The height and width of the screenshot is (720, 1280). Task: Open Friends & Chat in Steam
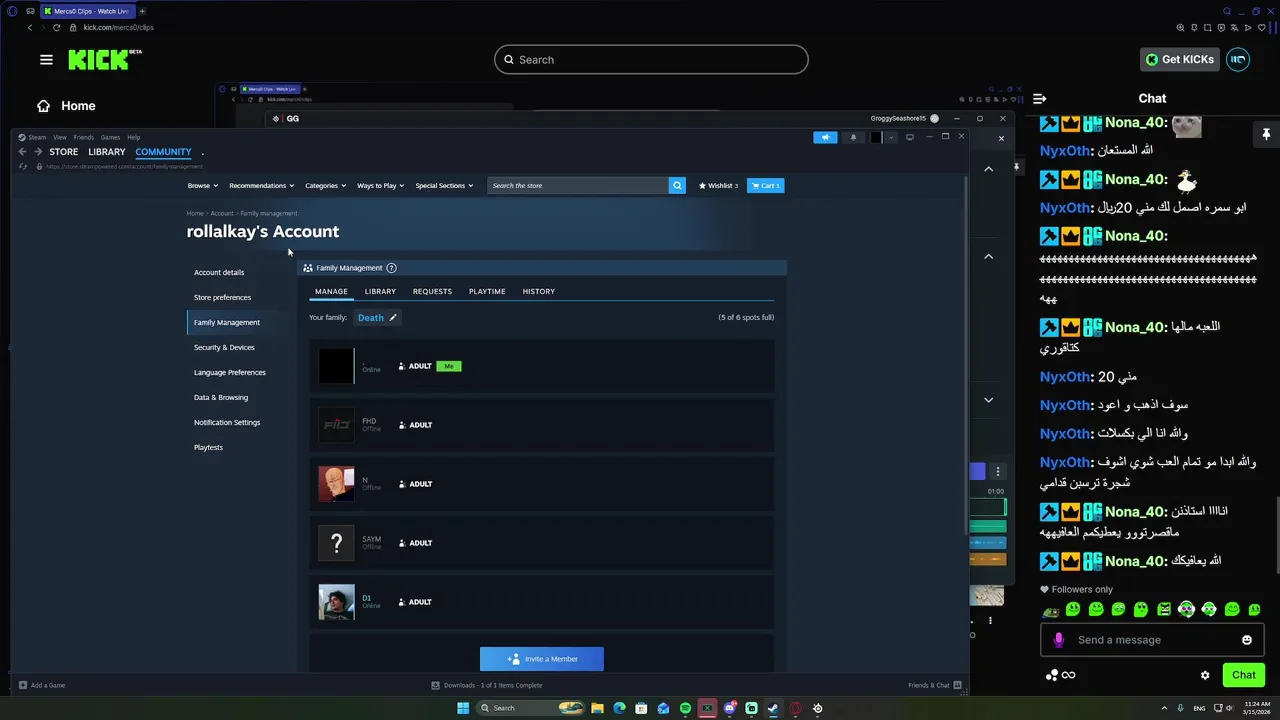pos(935,685)
